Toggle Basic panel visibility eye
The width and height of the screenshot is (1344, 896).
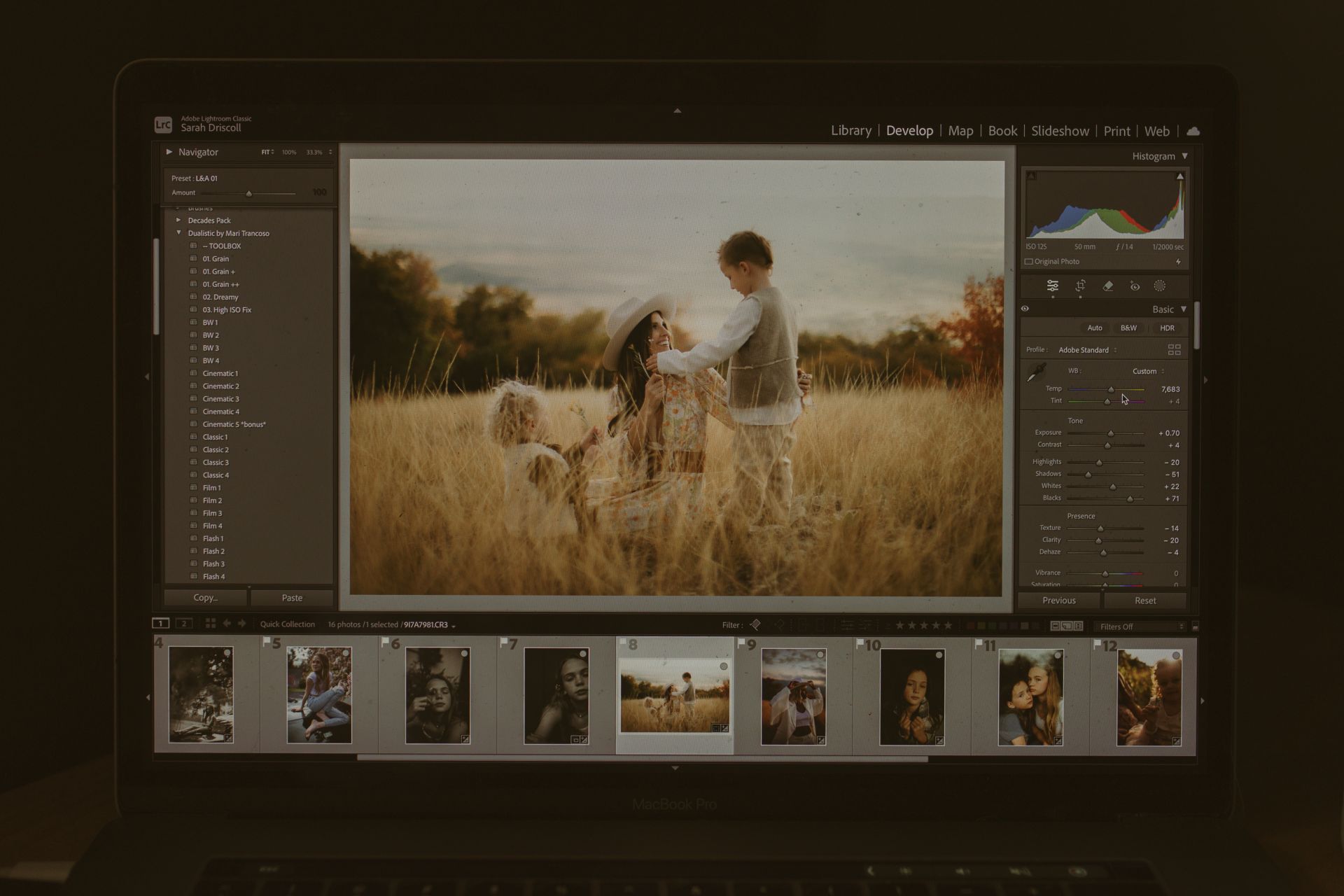point(1025,309)
